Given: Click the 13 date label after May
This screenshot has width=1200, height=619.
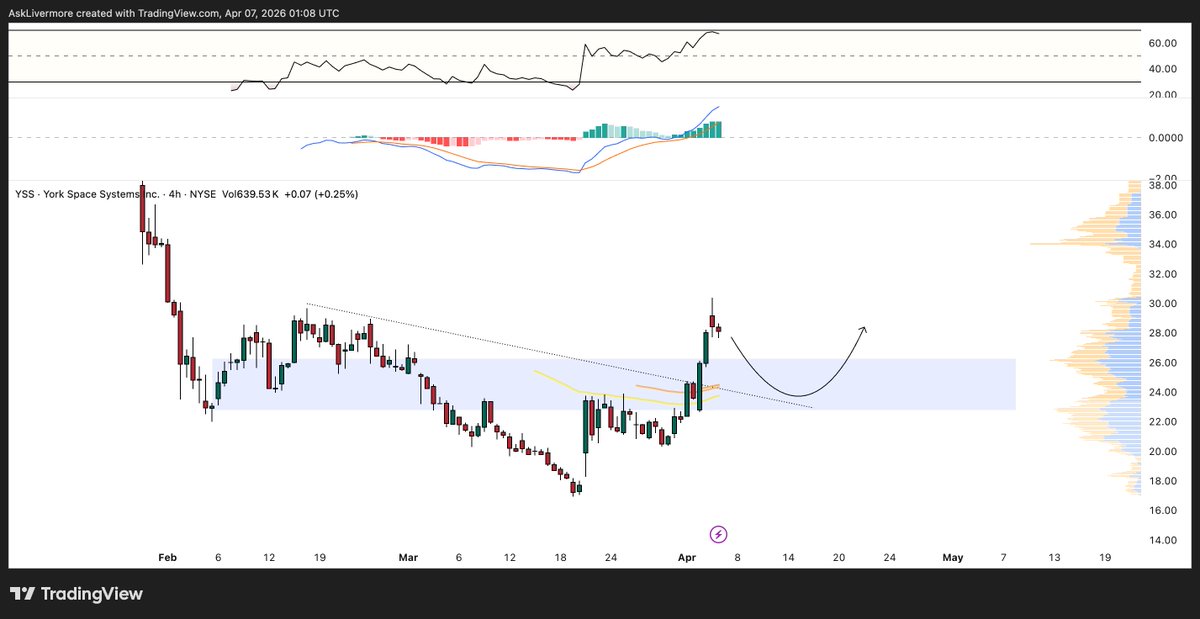Looking at the screenshot, I should point(1053,558).
